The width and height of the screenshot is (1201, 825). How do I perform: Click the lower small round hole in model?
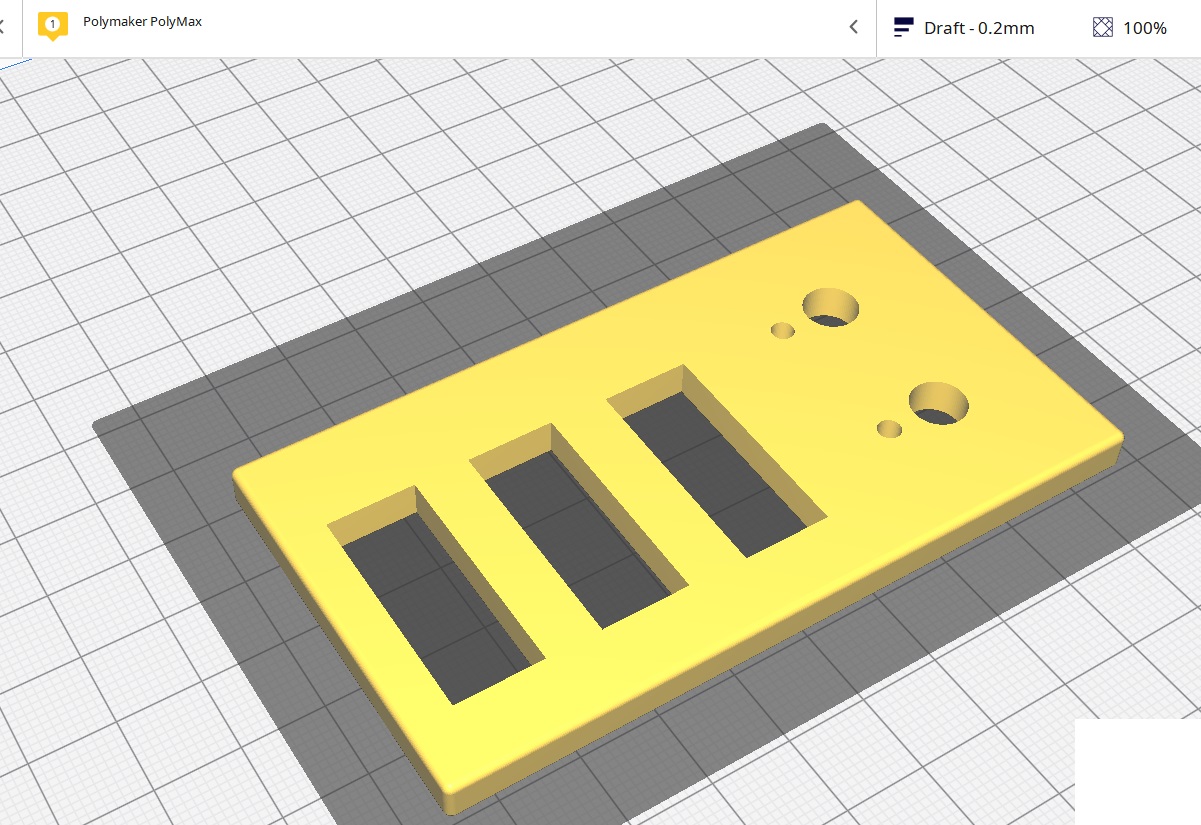889,429
